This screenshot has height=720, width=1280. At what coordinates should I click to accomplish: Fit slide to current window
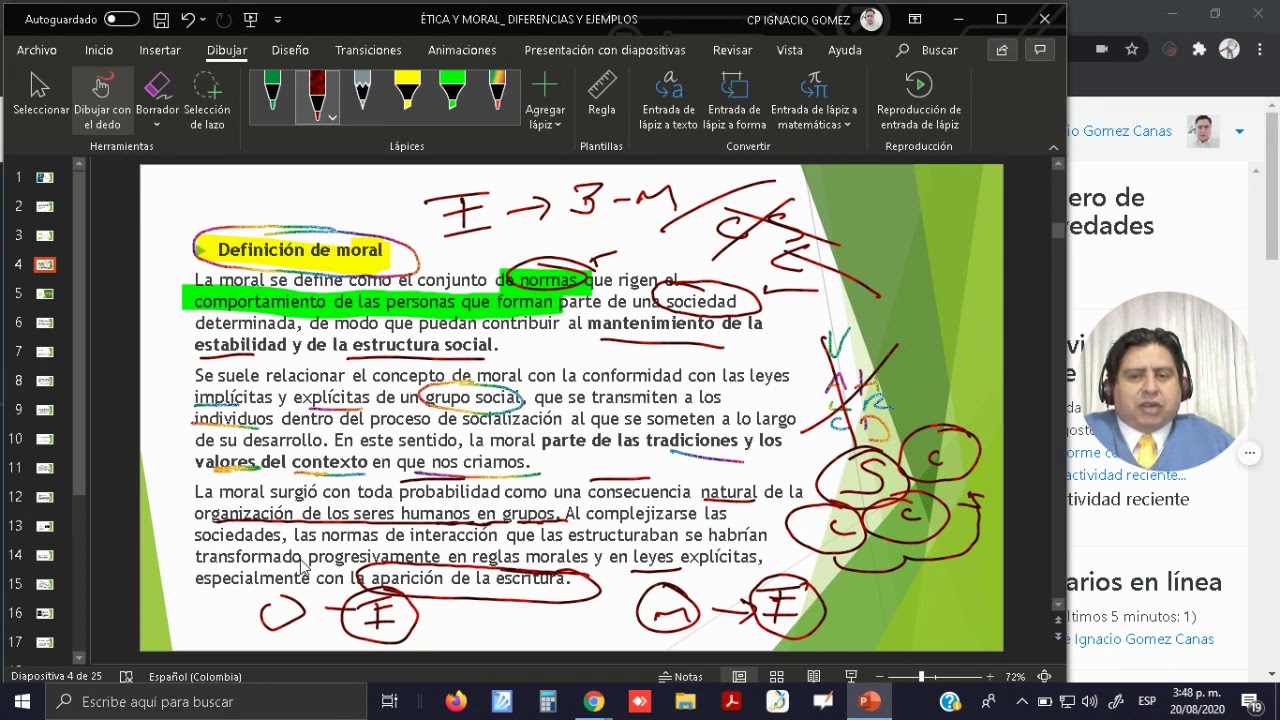click(1044, 677)
